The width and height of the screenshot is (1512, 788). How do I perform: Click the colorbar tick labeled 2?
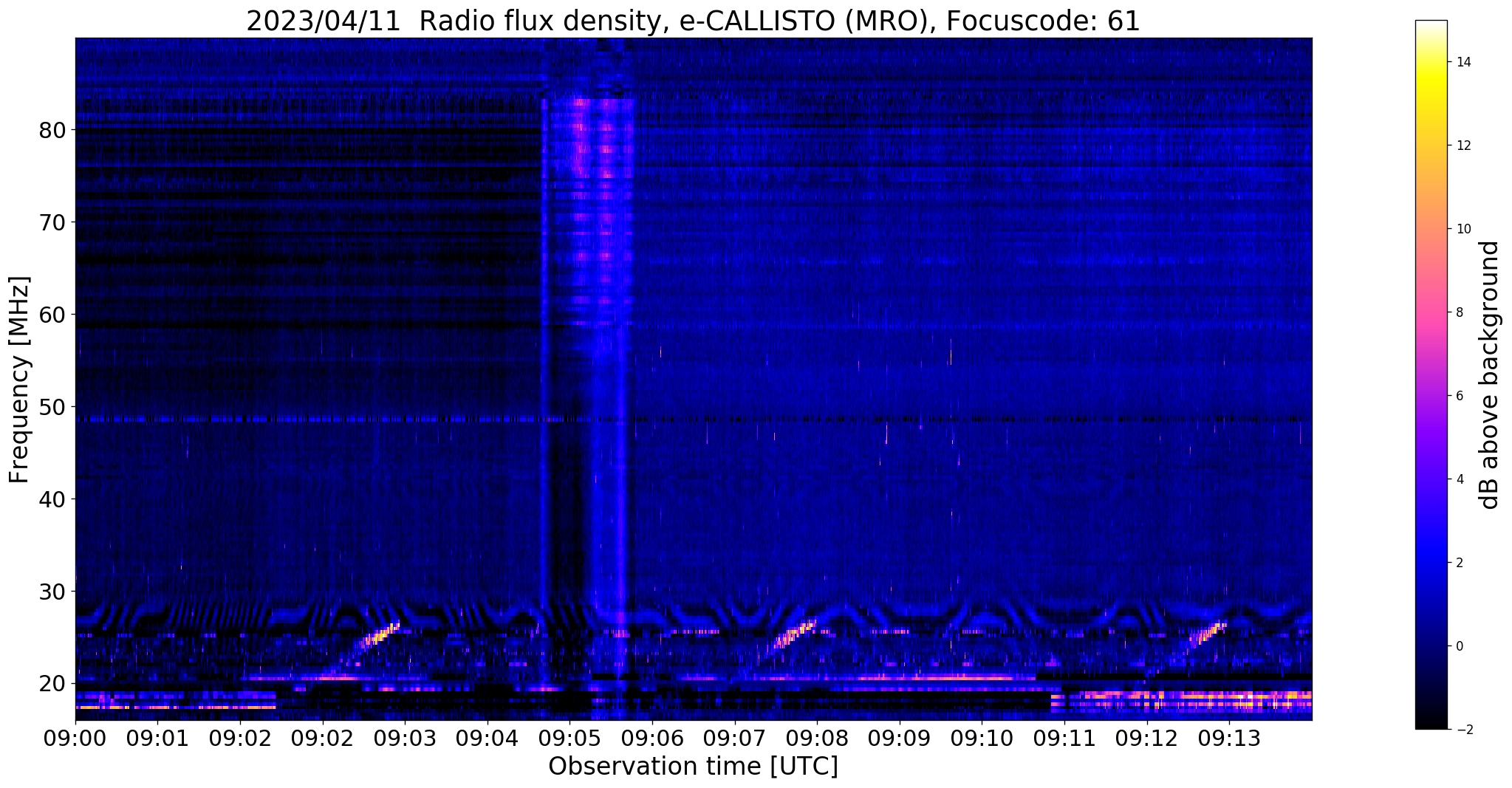[x=1459, y=563]
